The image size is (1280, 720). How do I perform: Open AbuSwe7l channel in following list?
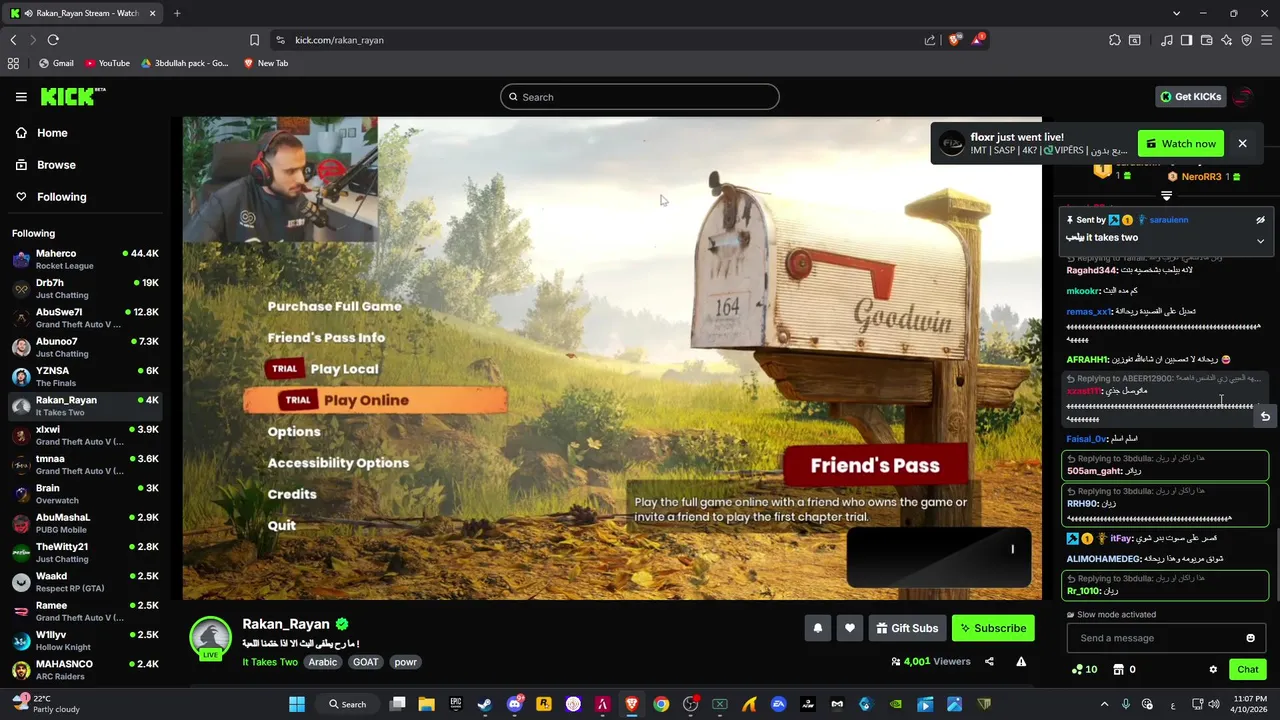(85, 318)
